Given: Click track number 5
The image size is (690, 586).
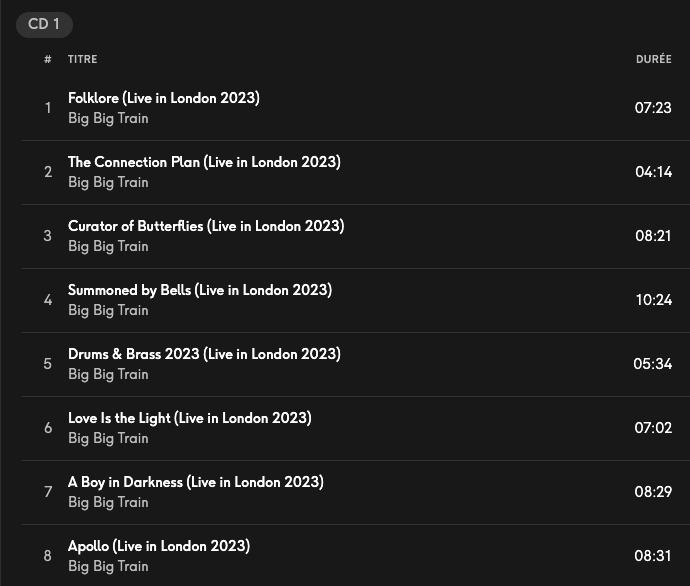Looking at the screenshot, I should pyautogui.click(x=47, y=364).
